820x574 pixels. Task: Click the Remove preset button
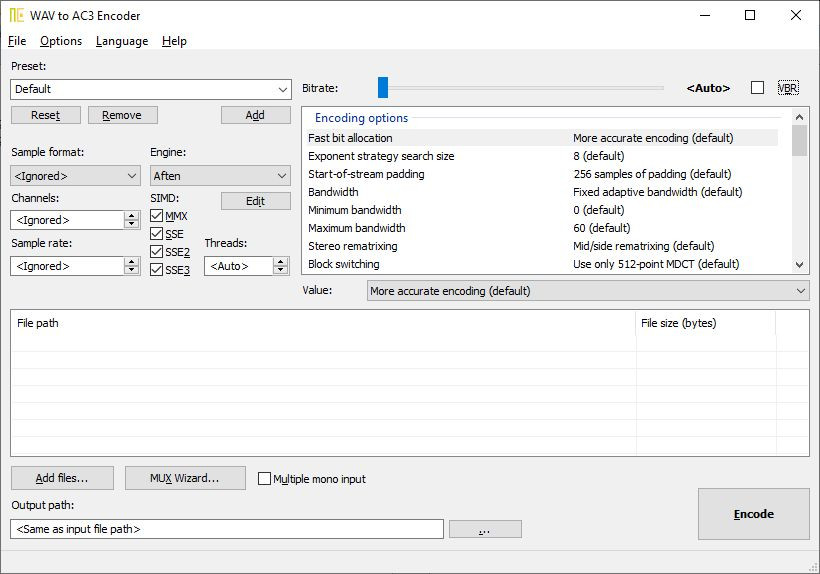(122, 115)
